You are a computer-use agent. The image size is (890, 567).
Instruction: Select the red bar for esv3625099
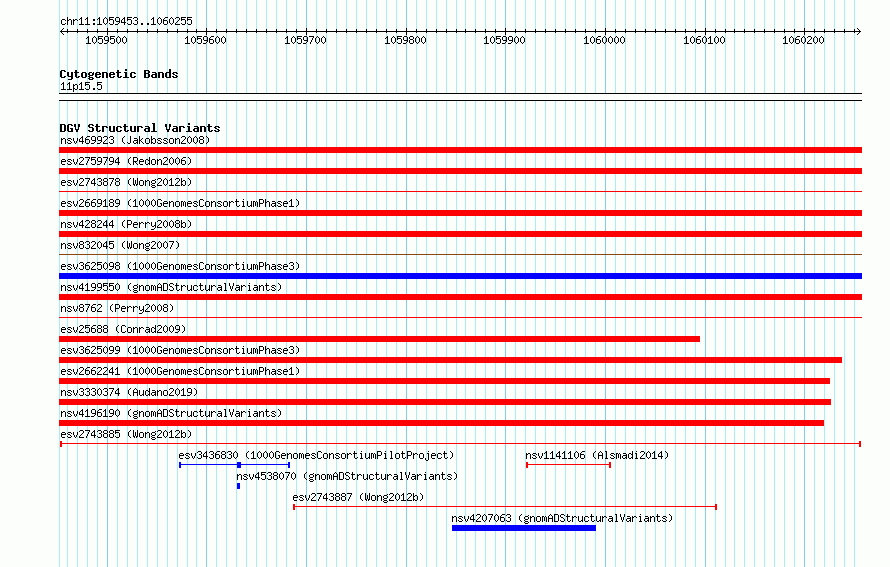[x=450, y=360]
